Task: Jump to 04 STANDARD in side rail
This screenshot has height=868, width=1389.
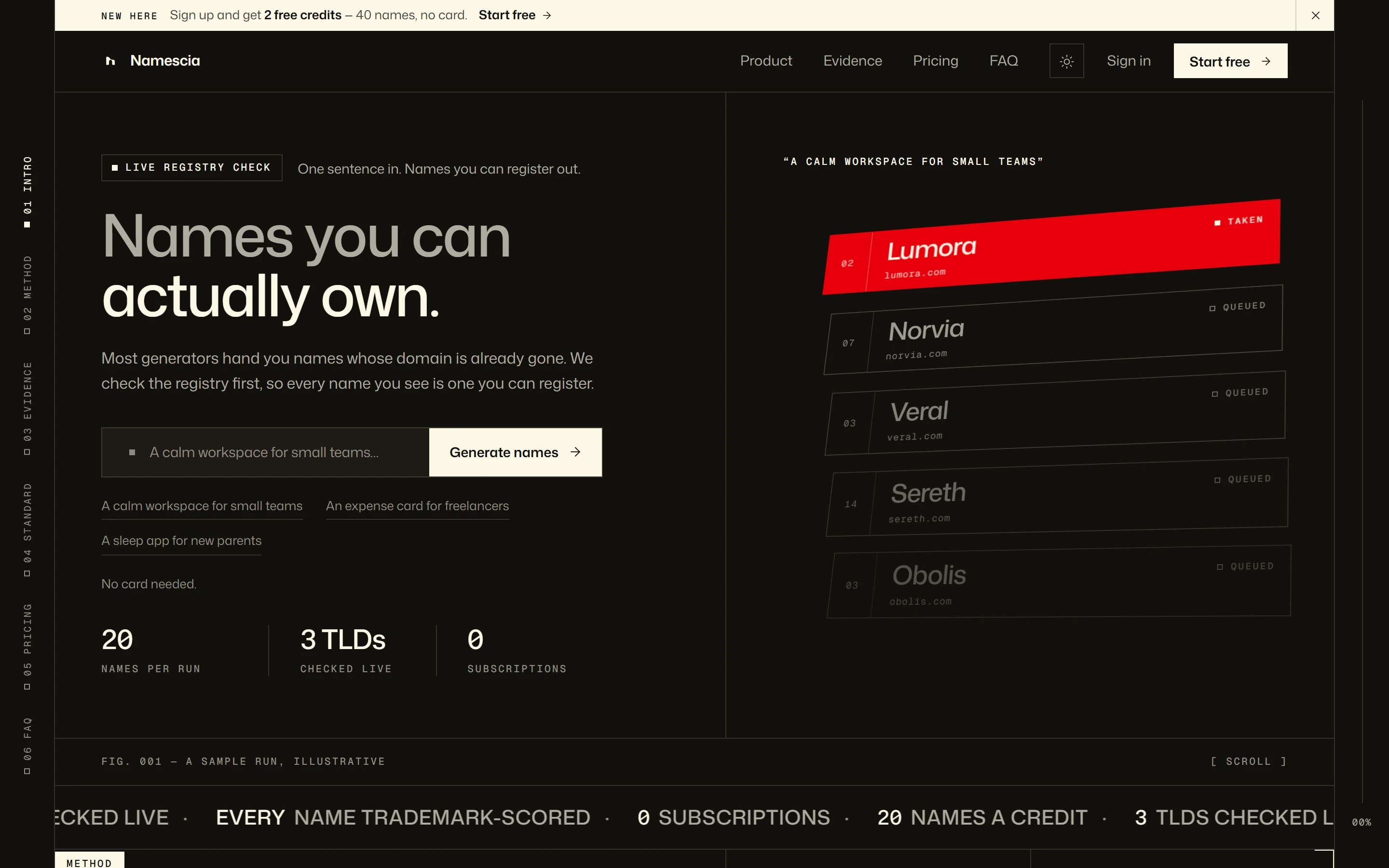Action: click(x=27, y=530)
